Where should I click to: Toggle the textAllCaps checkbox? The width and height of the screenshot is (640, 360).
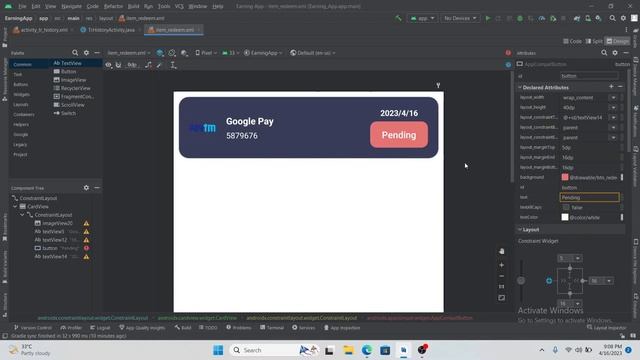[x=566, y=207]
